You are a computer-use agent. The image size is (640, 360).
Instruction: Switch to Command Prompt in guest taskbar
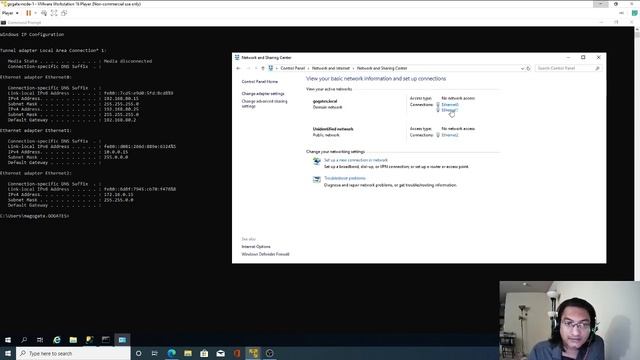106,340
